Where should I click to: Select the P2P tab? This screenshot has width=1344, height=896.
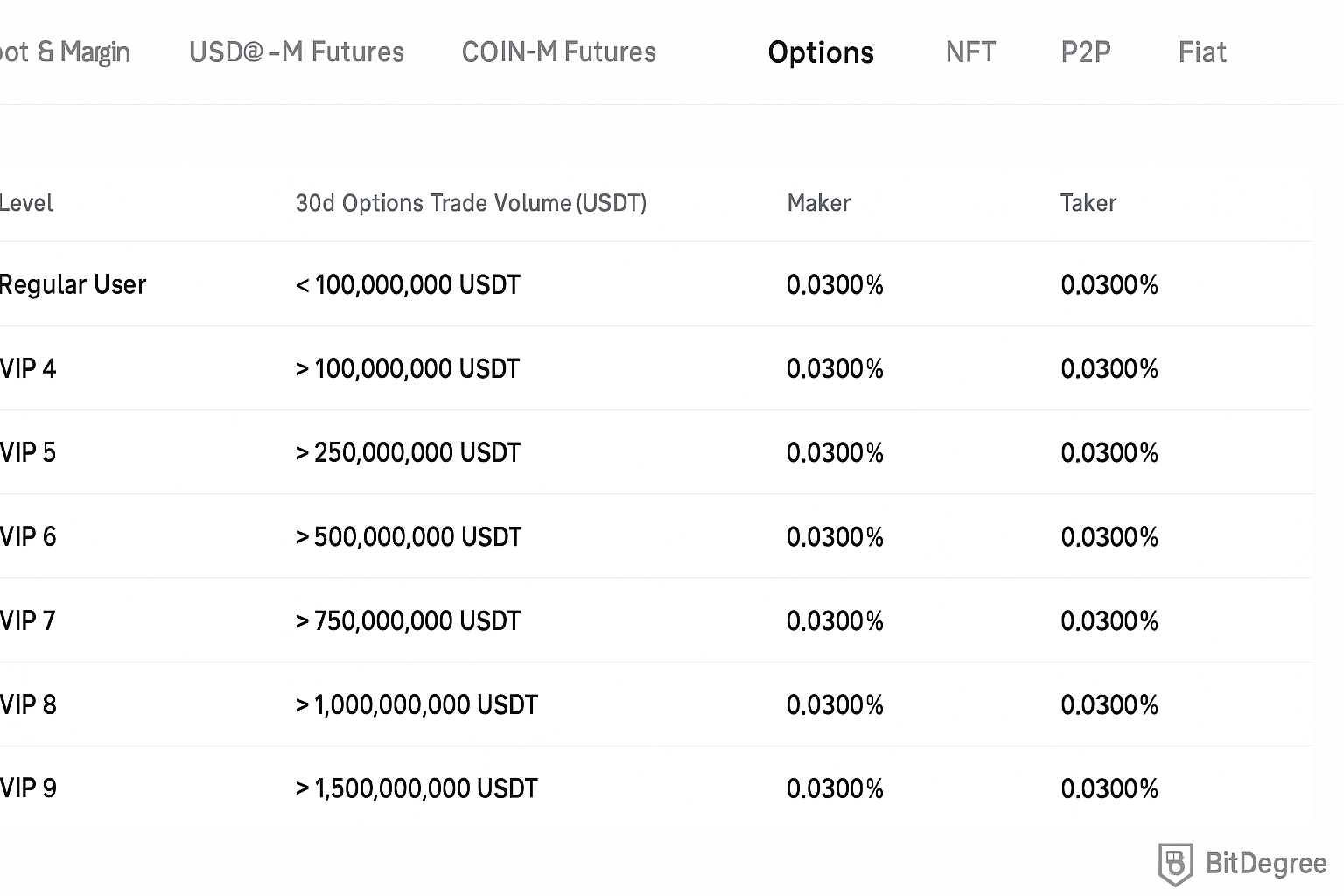click(1085, 52)
